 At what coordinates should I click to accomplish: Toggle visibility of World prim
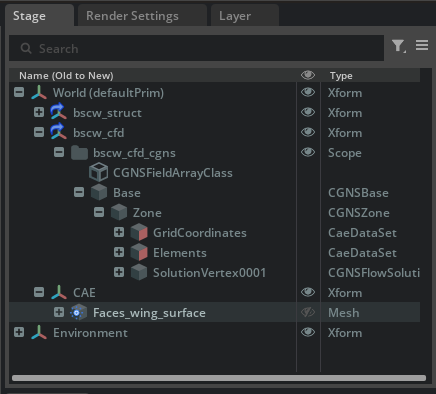coord(308,92)
